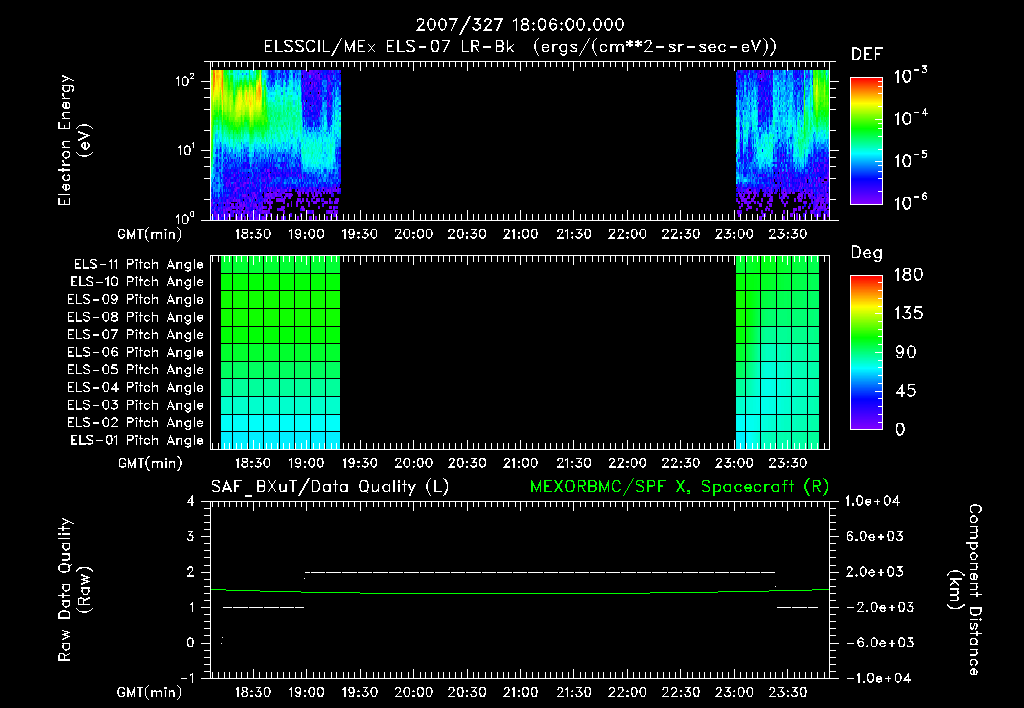The image size is (1024, 708).
Task: Click 21:00 tick on top spectrogram axis
Action: (x=520, y=234)
